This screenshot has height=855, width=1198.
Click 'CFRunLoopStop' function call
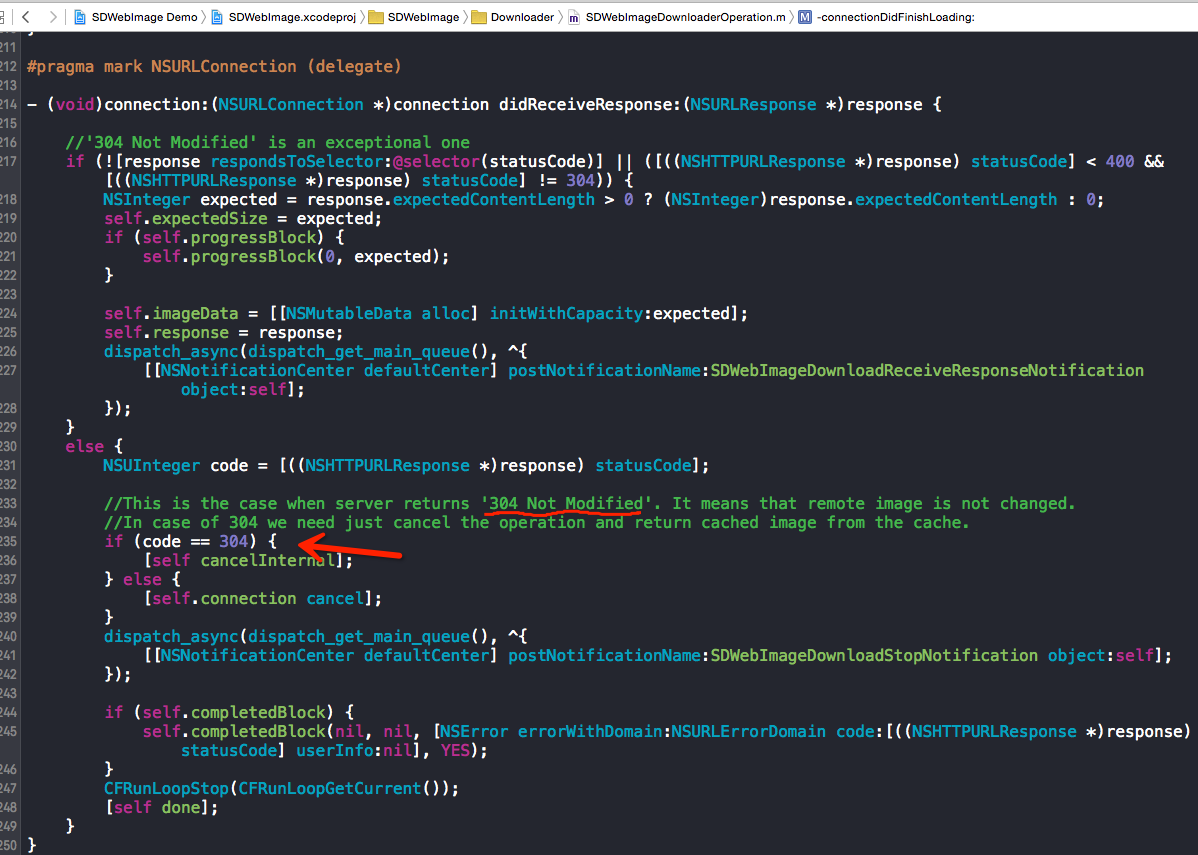pyautogui.click(x=166, y=789)
